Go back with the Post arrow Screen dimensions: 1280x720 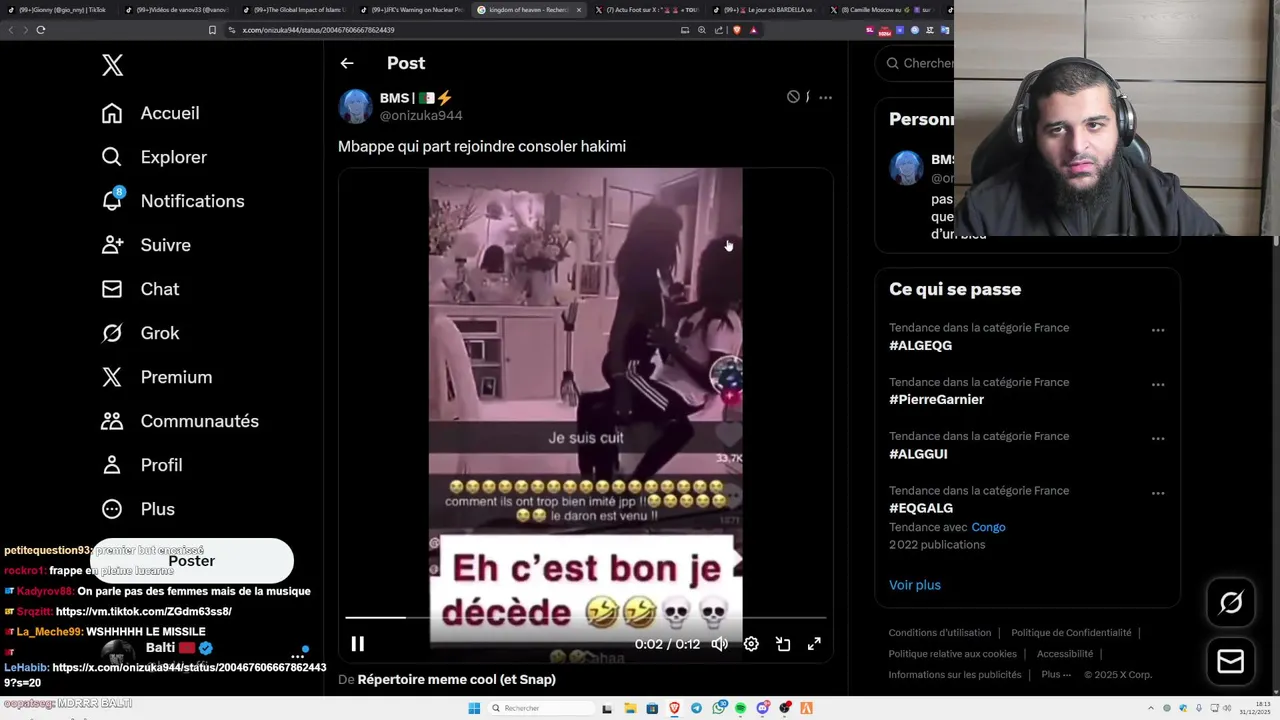pos(347,63)
